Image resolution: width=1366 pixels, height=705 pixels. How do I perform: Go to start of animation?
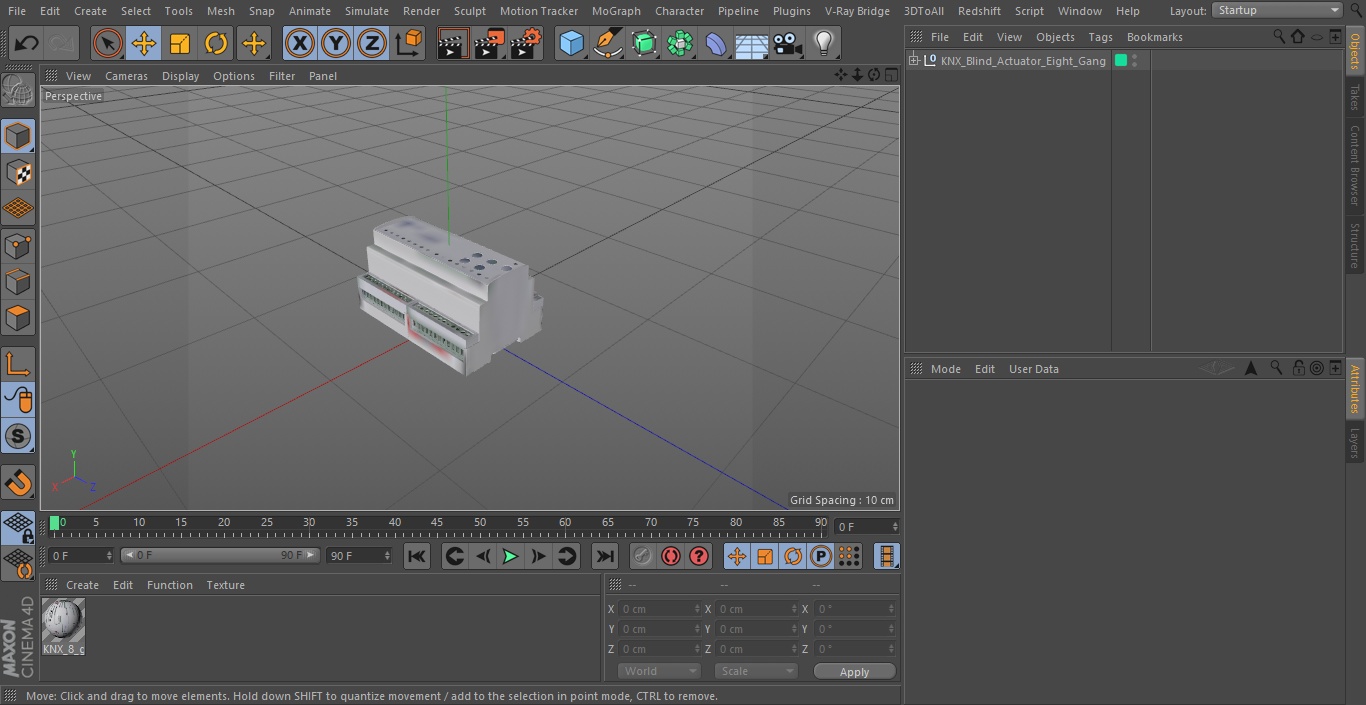(417, 556)
